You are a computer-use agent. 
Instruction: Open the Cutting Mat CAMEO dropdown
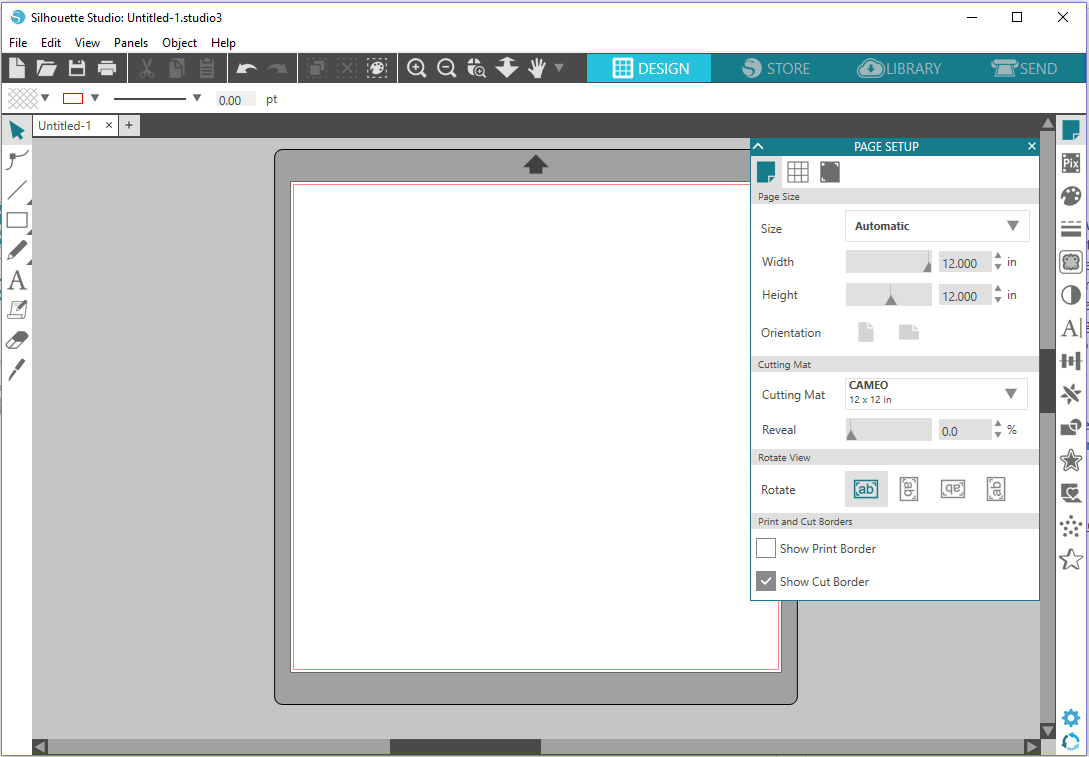click(935, 393)
